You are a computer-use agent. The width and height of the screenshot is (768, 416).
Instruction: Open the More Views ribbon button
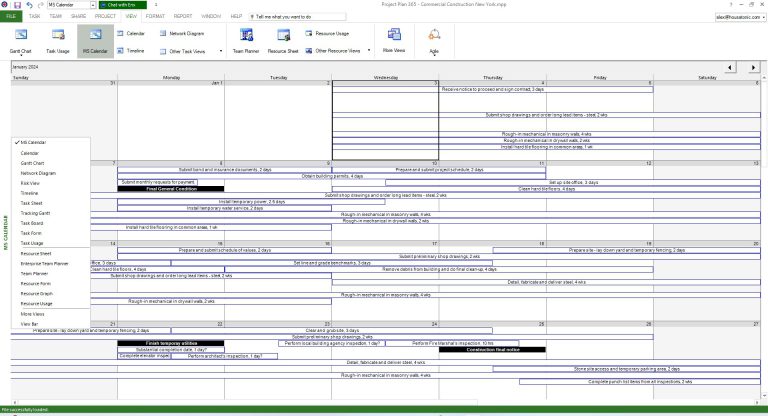click(x=393, y=40)
